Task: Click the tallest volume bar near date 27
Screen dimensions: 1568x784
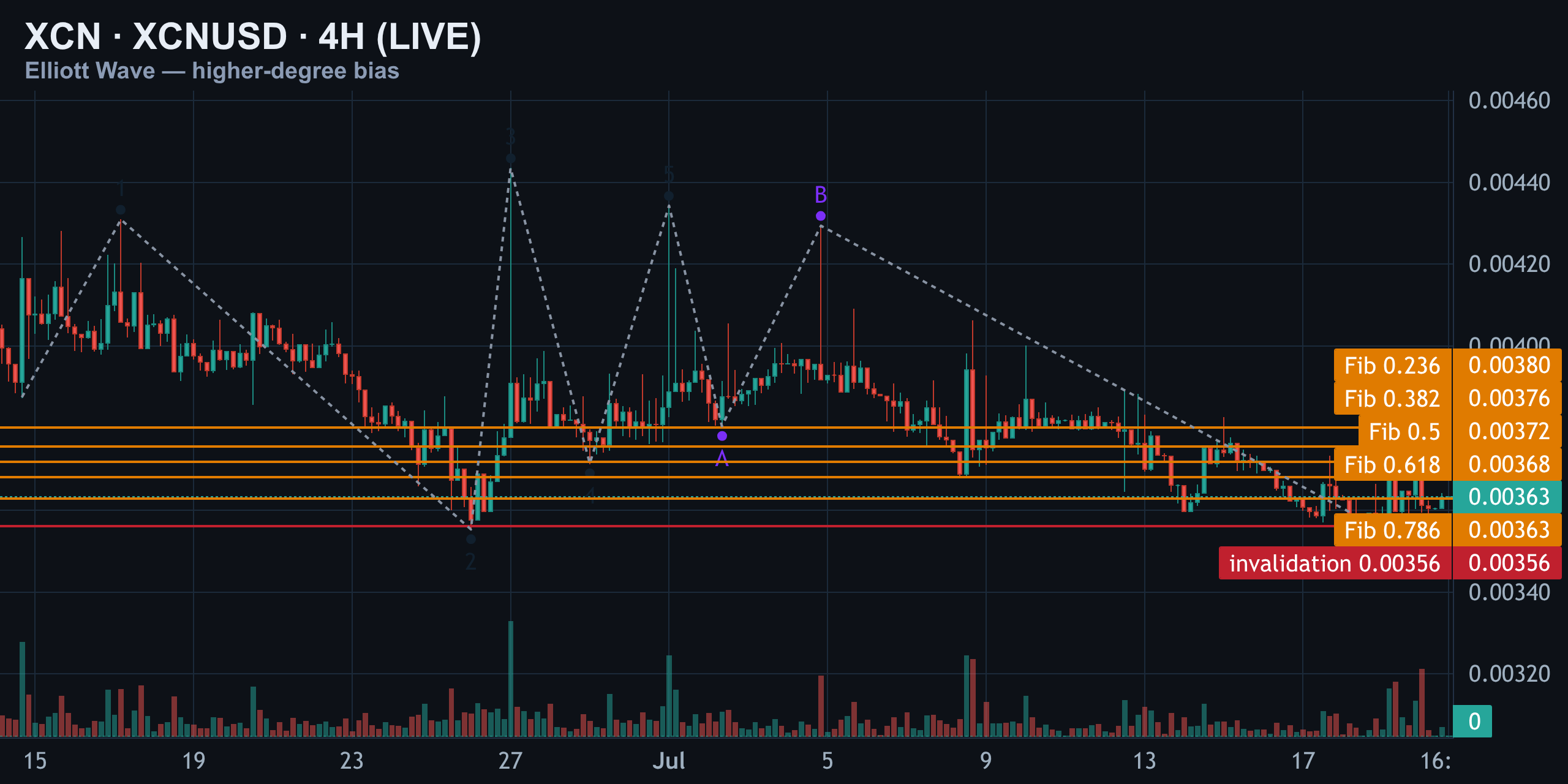Action: click(511, 679)
